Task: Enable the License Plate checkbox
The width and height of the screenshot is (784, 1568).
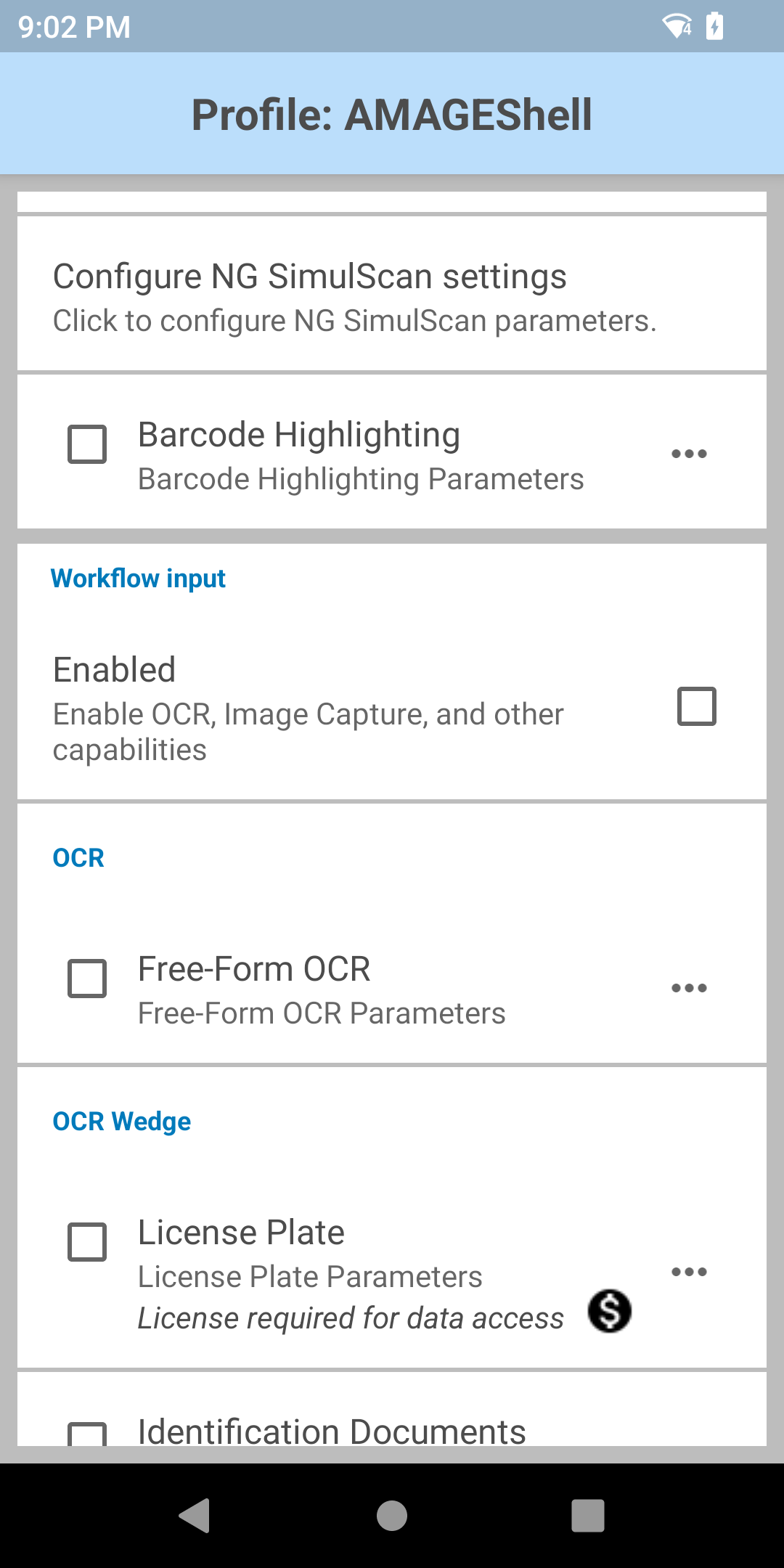Action: pyautogui.click(x=87, y=1242)
